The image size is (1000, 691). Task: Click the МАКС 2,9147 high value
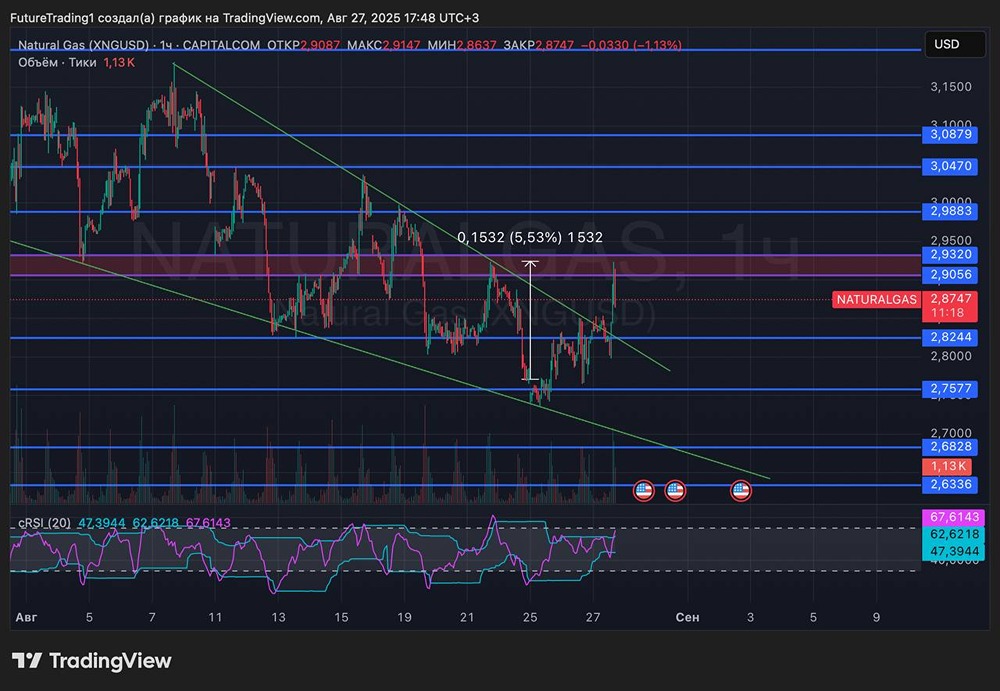(384, 45)
